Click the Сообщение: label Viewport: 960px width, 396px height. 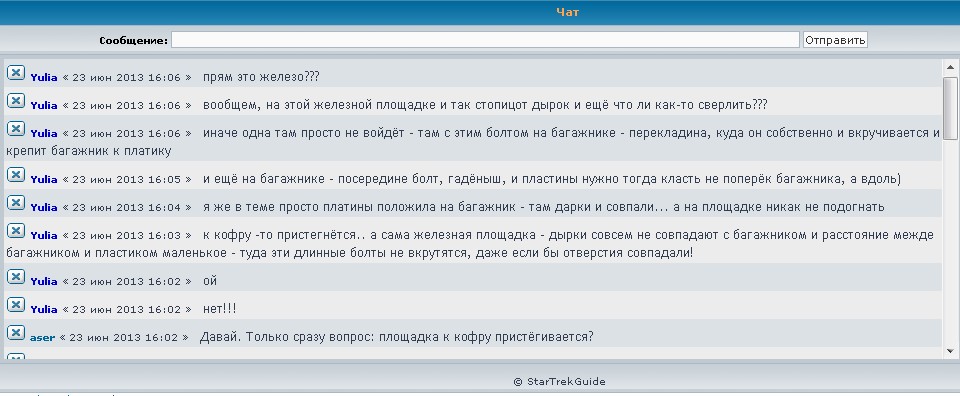[133, 41]
